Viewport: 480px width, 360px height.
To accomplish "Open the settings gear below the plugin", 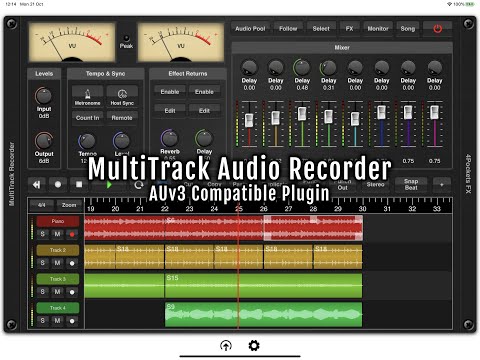I will click(254, 346).
